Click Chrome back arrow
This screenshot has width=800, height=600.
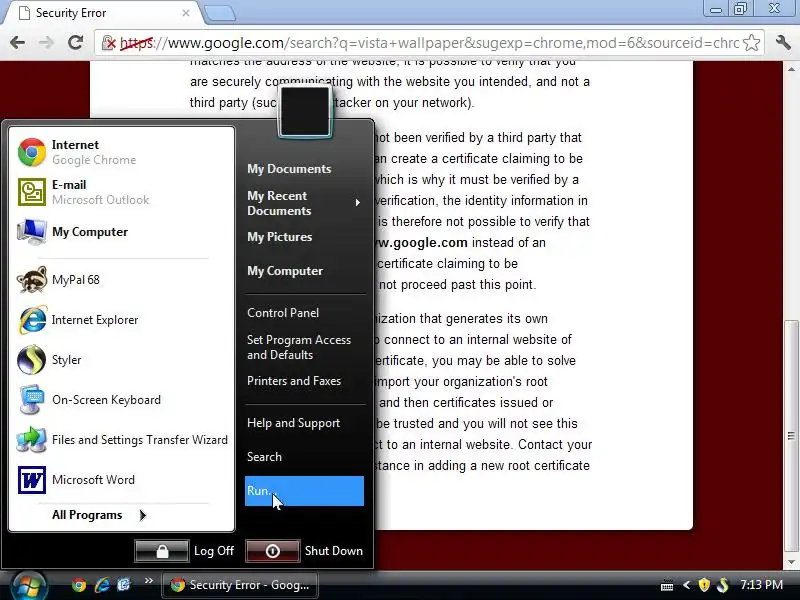click(x=17, y=43)
